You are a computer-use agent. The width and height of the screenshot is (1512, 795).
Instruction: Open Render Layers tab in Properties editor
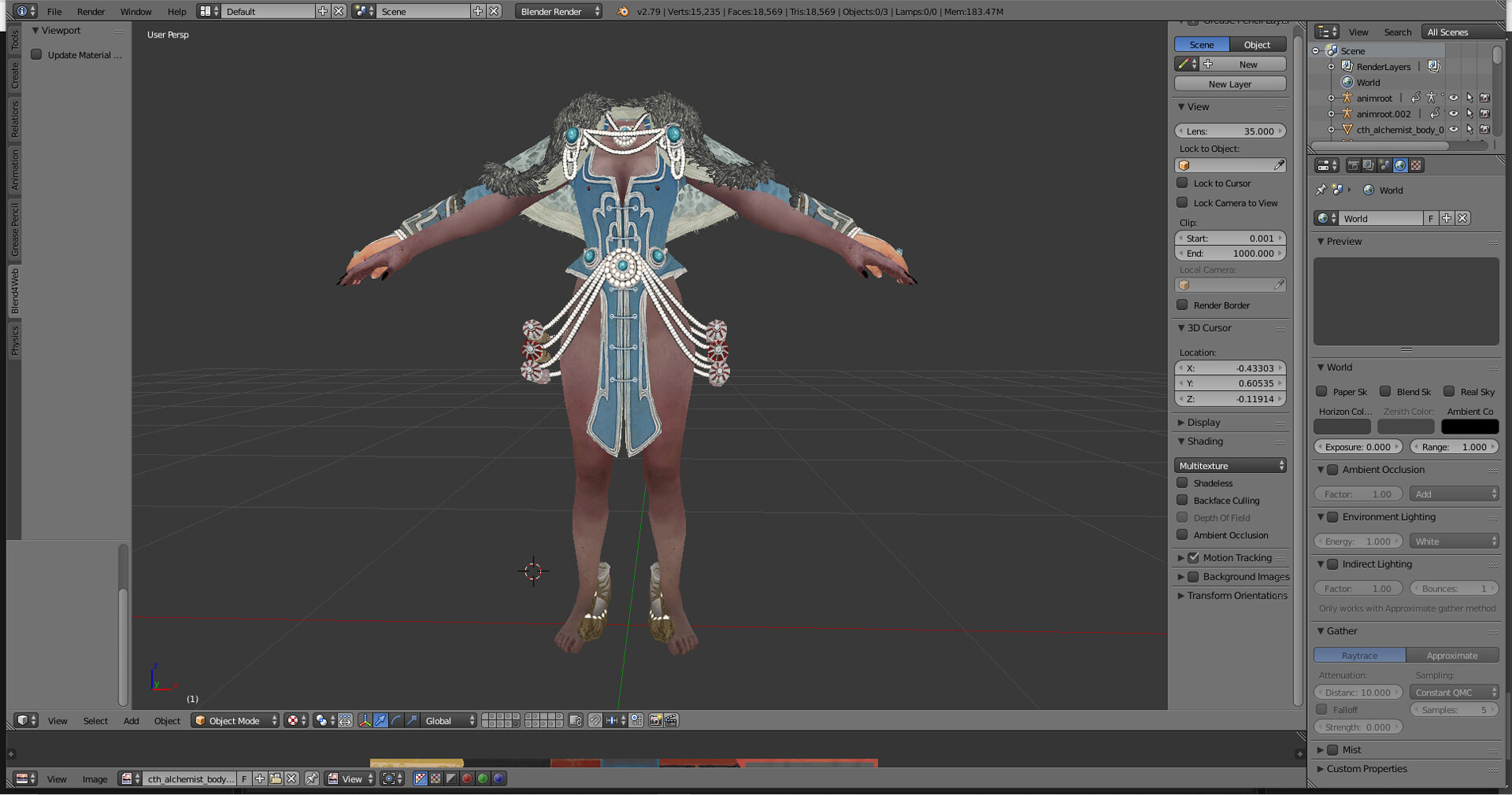coord(1369,165)
